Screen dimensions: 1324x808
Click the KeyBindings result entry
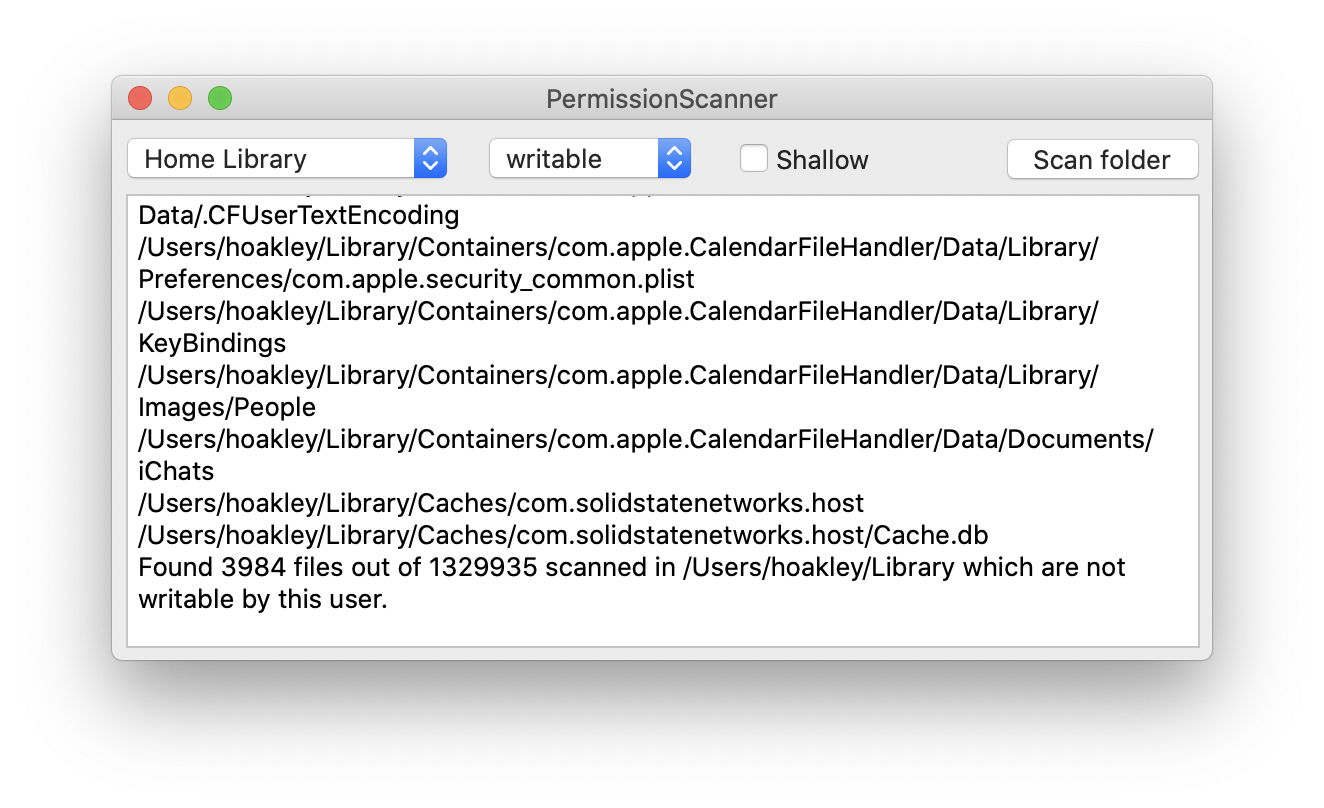tap(212, 343)
